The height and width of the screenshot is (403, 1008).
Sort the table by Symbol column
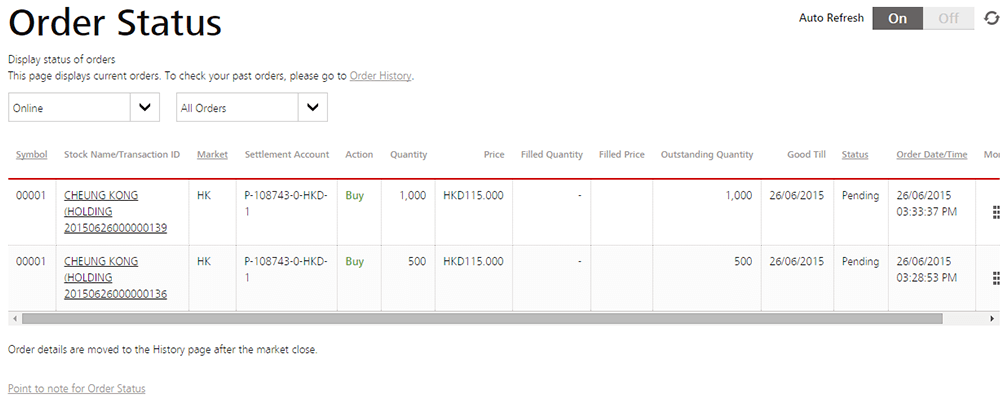tap(31, 155)
